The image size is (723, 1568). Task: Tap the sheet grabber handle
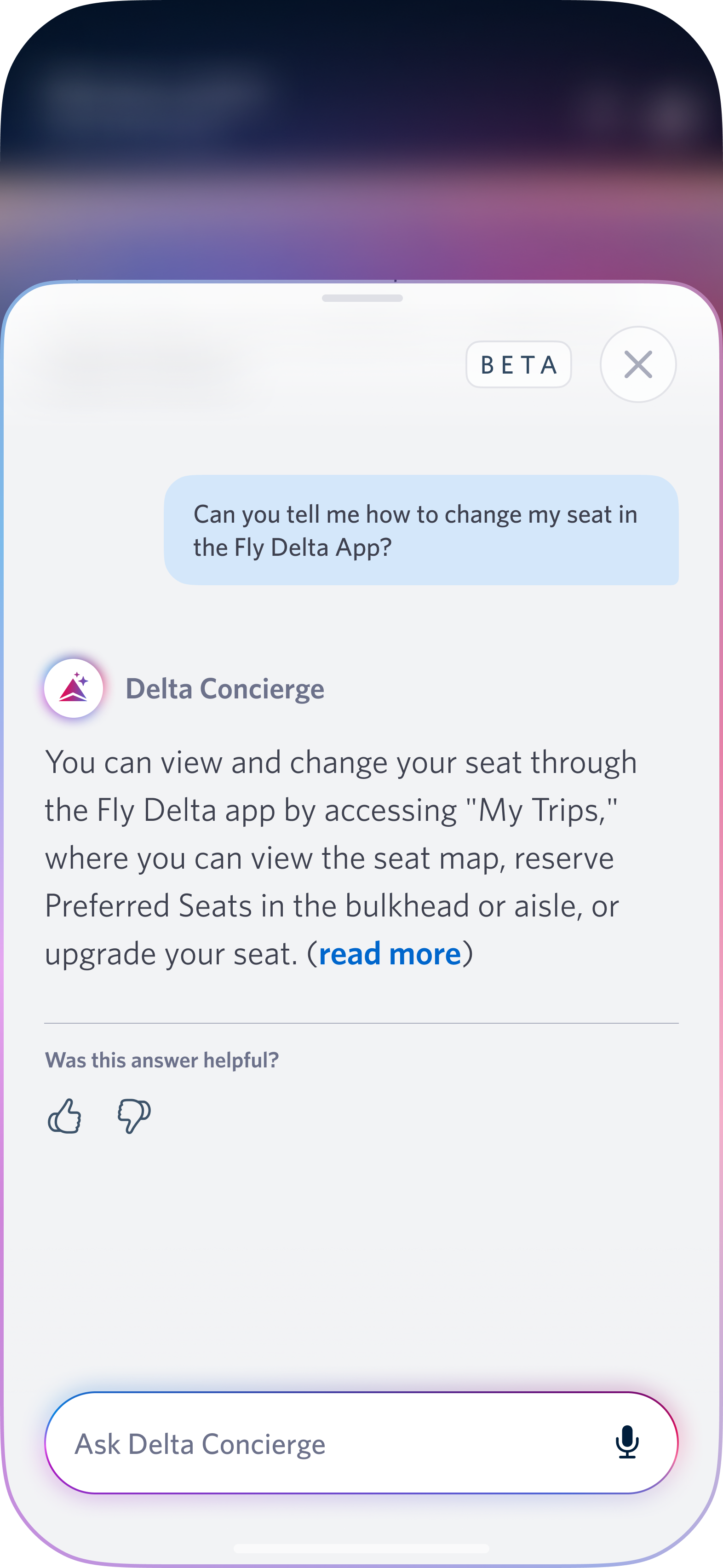362,298
